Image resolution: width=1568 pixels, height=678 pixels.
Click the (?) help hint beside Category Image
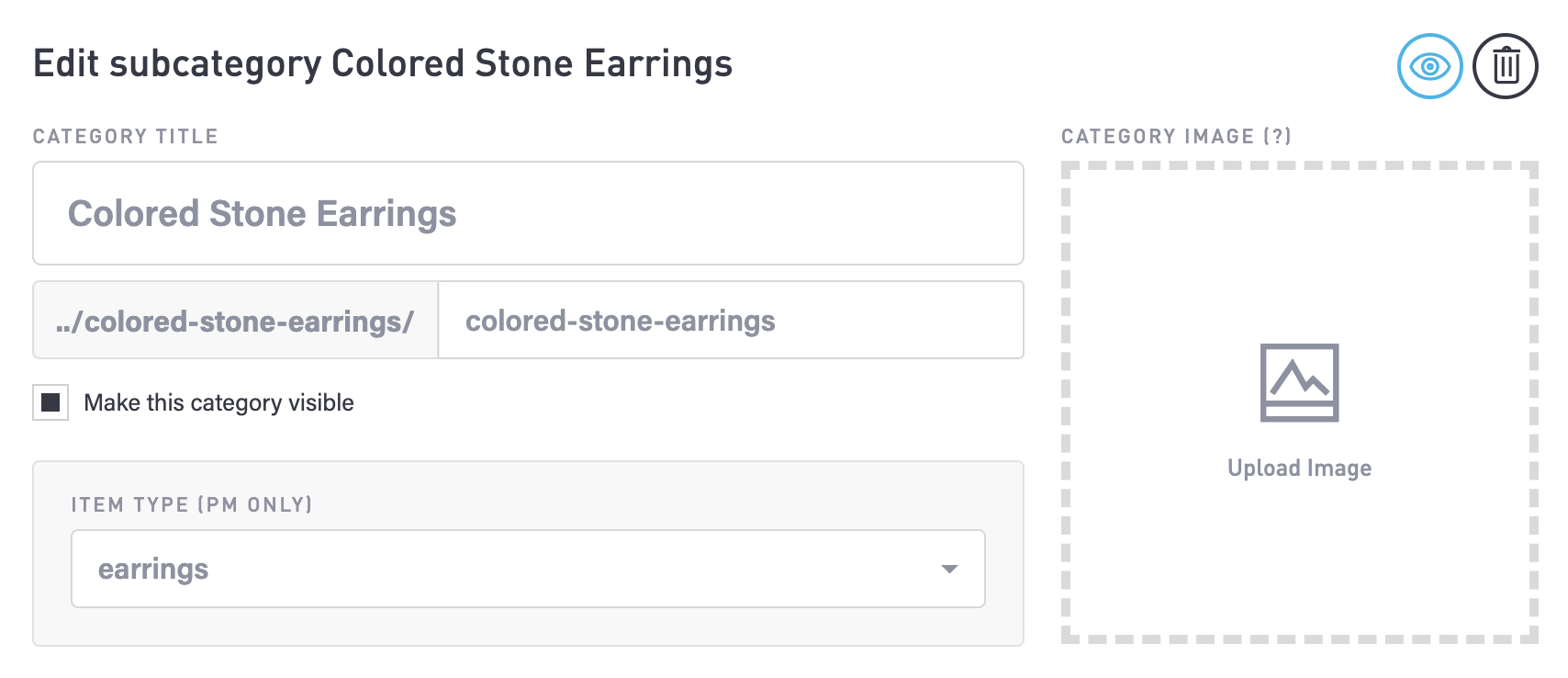1277,136
